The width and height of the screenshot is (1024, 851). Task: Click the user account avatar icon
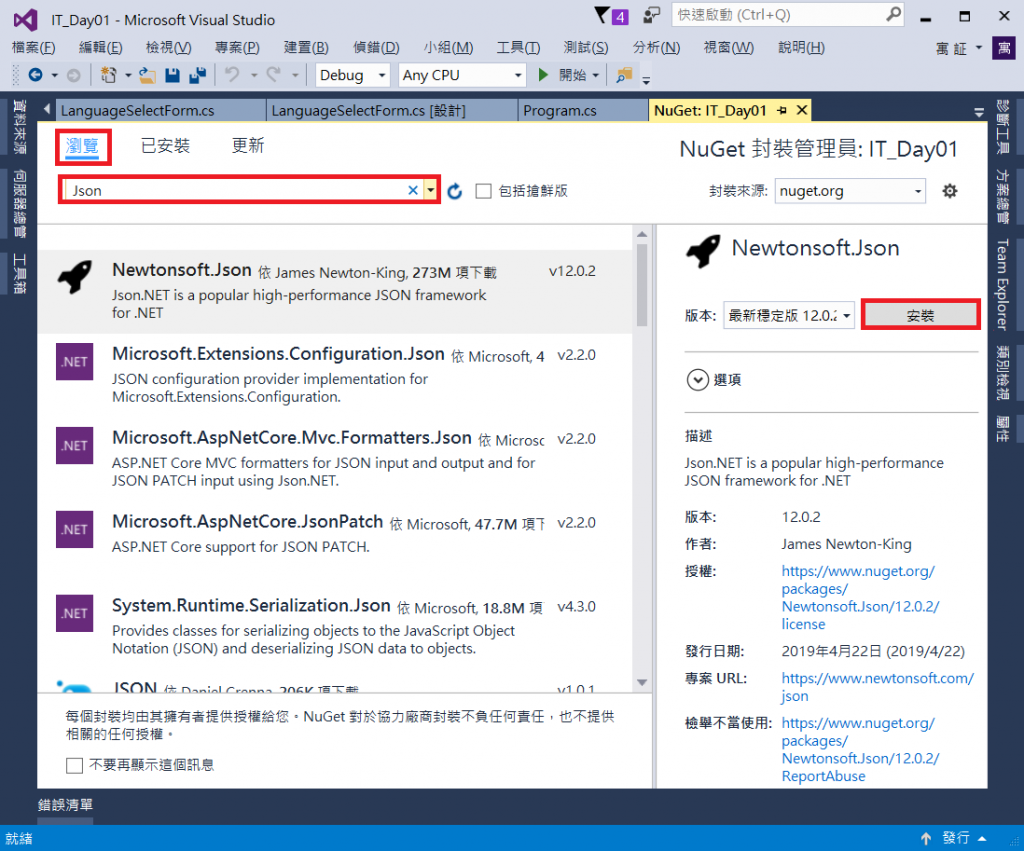pos(1004,48)
